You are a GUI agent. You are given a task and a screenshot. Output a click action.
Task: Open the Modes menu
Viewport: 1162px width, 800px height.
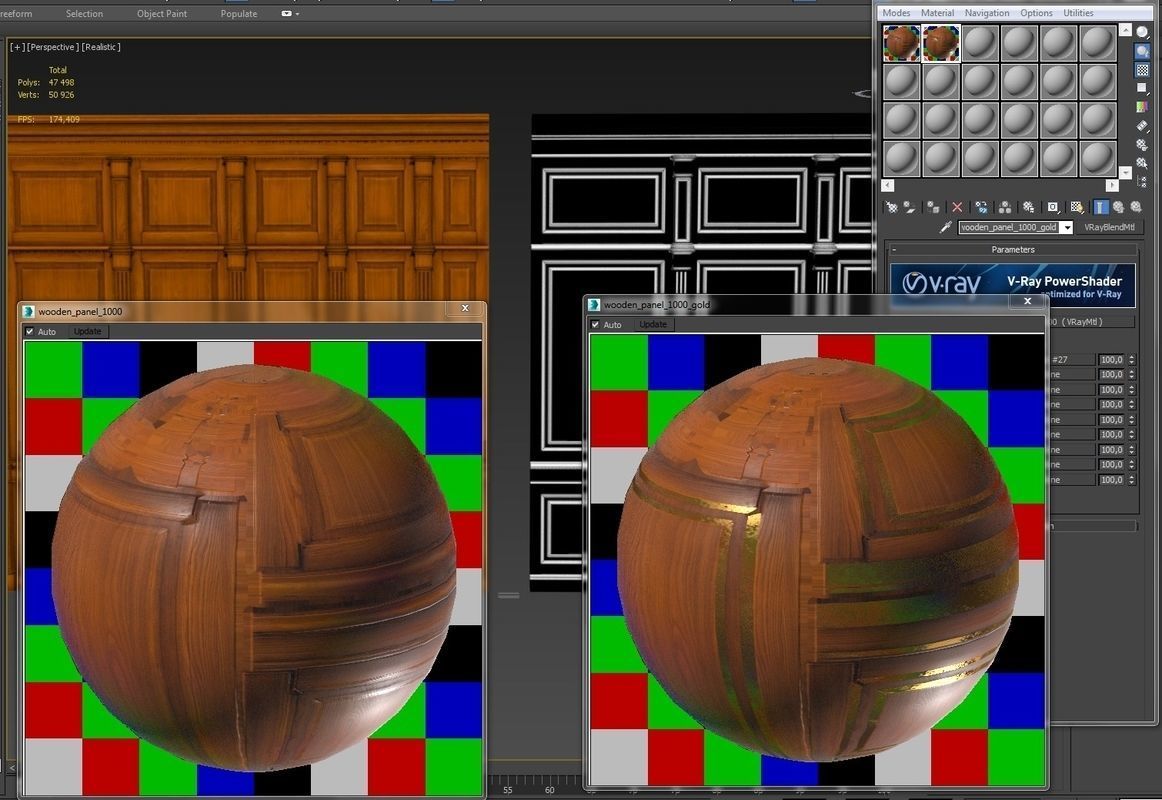pos(896,13)
